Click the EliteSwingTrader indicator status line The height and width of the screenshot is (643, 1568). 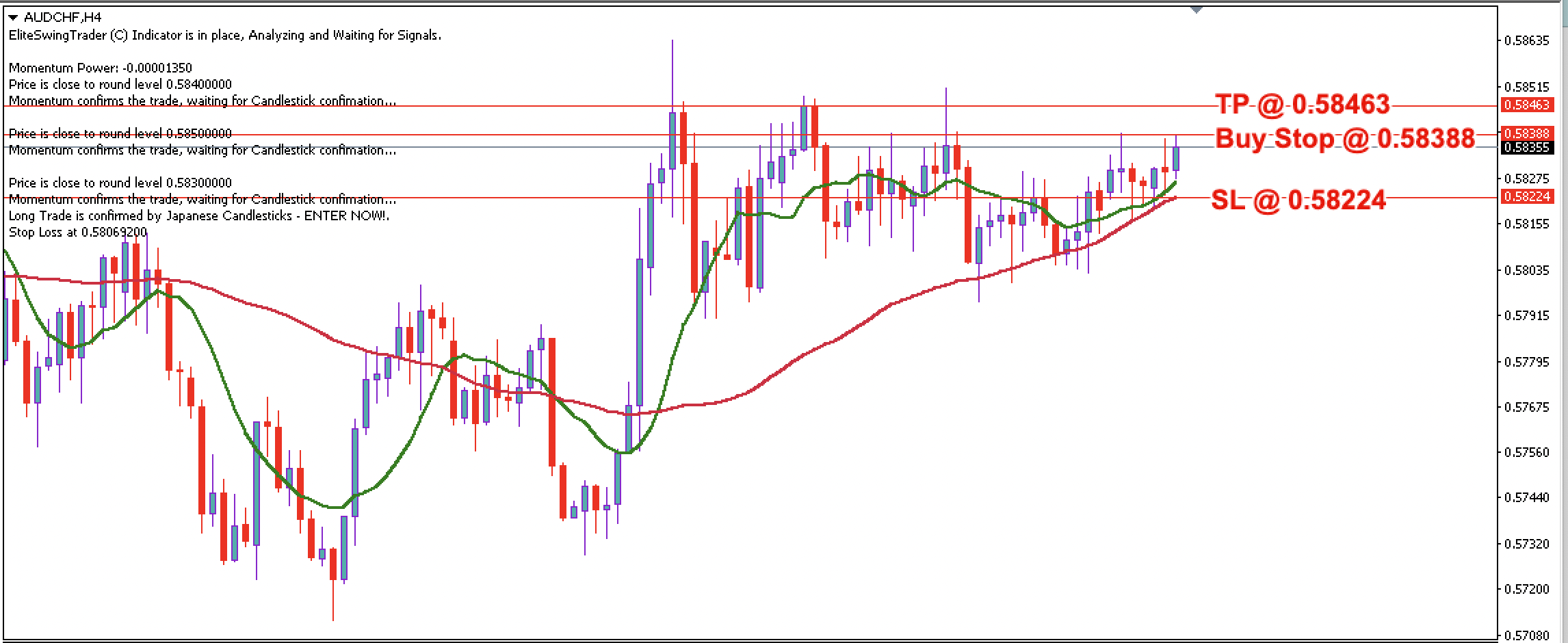226,36
